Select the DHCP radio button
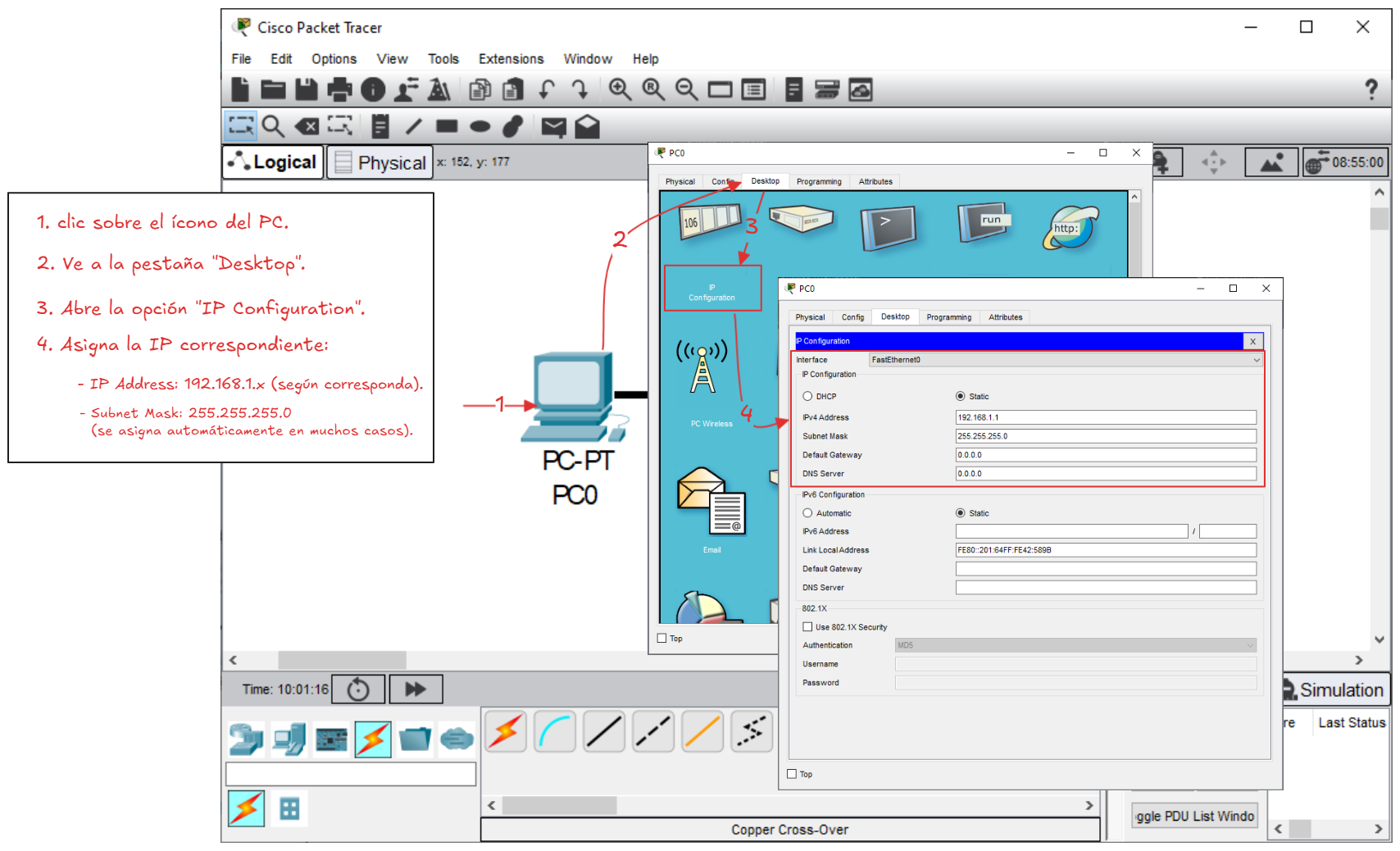The image size is (1400, 851). [x=807, y=396]
